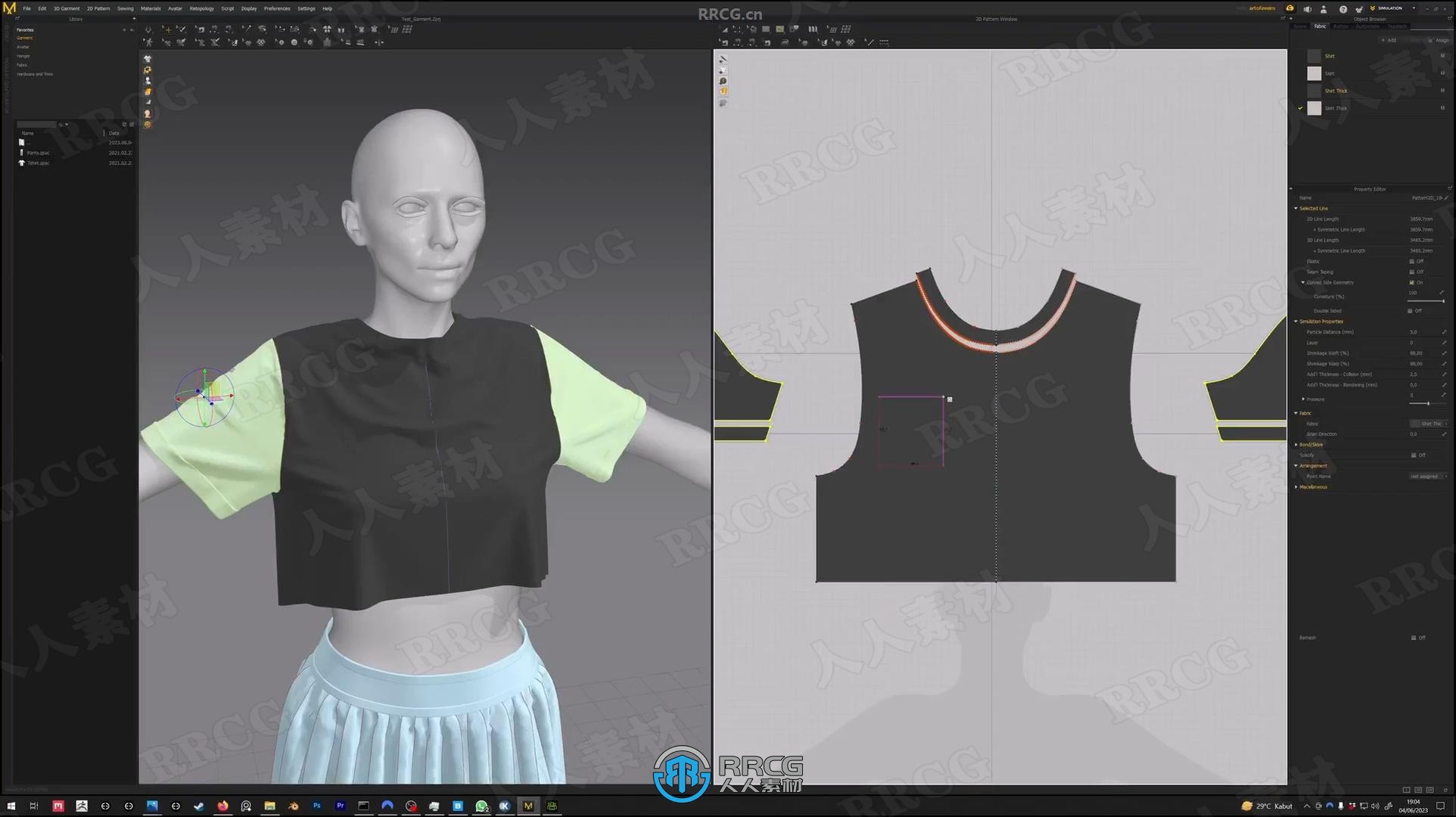Select the Select/Move tool with yellow cross
The height and width of the screenshot is (817, 1456).
(x=168, y=30)
